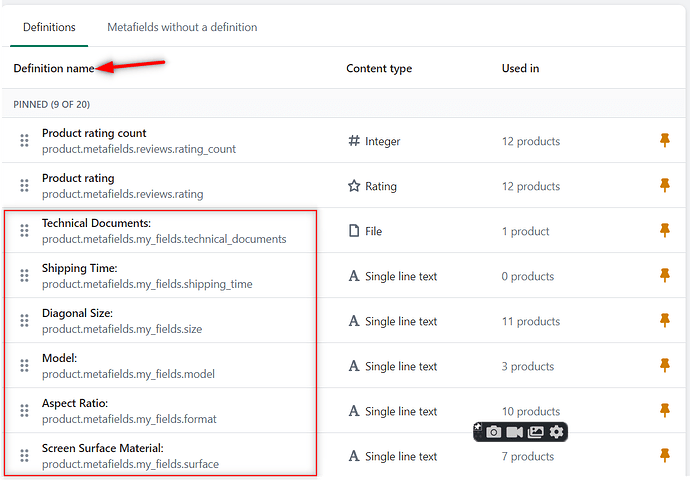Switch to the Definitions tab
690x480 pixels.
coord(48,27)
